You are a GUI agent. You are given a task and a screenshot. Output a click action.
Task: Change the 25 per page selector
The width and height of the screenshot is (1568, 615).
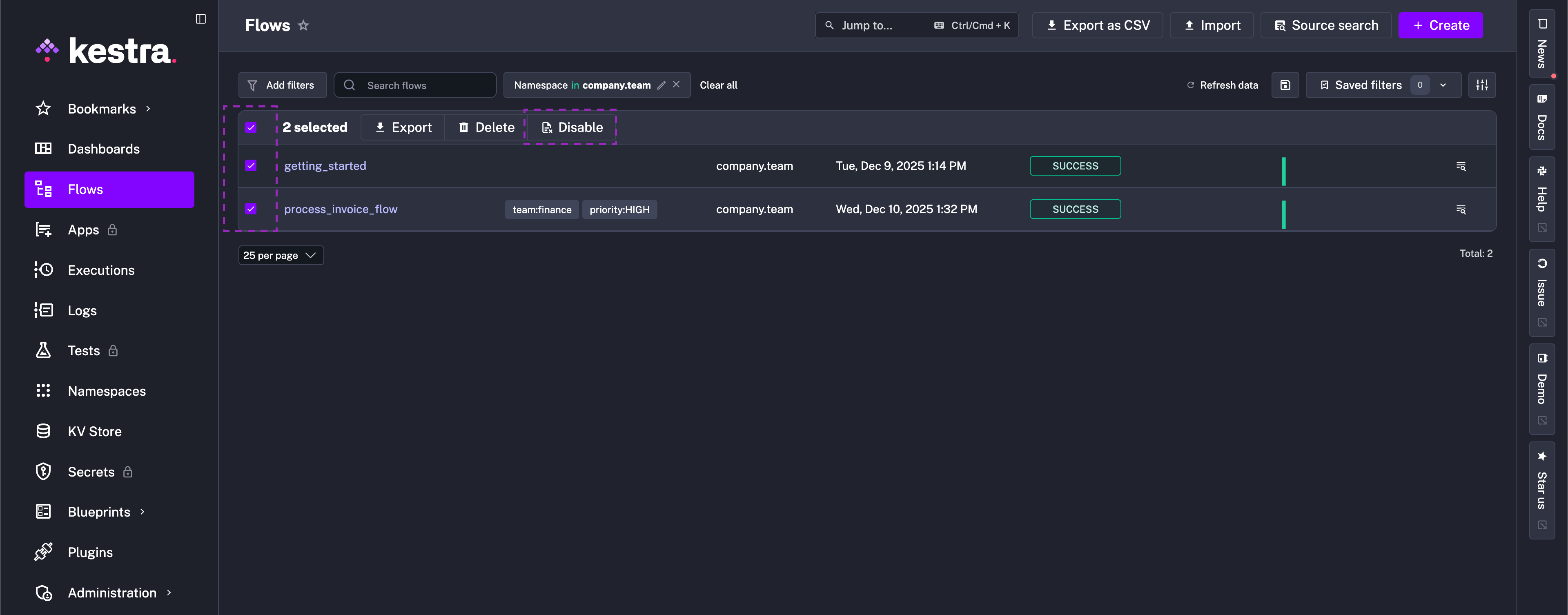[x=281, y=255]
